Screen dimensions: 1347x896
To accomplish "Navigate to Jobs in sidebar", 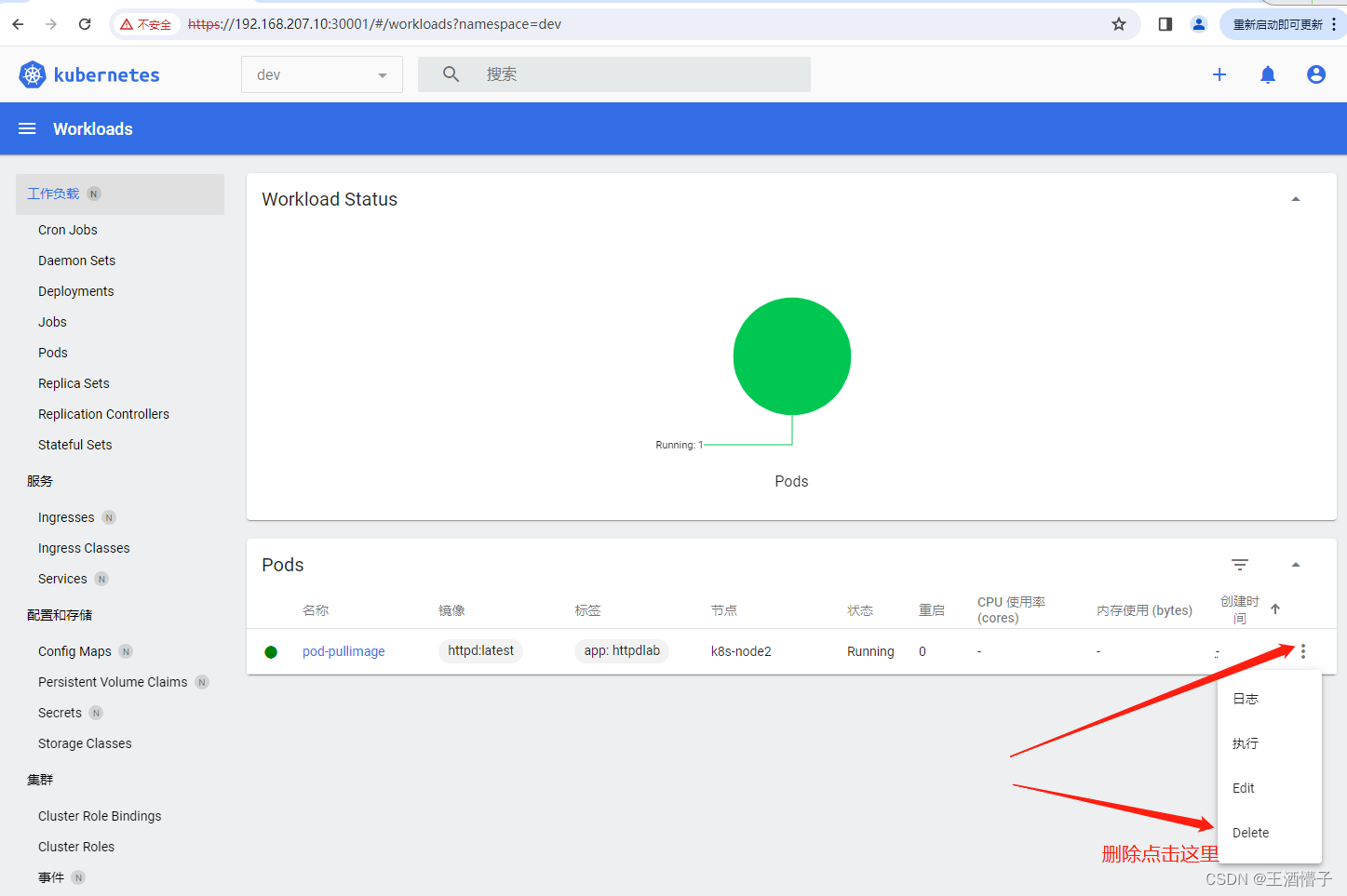I will pos(53,322).
